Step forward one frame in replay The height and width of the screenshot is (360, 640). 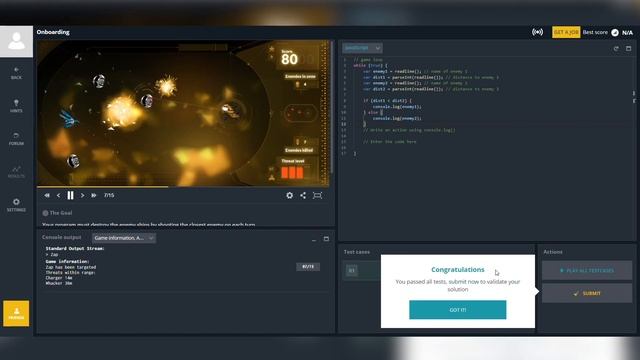point(82,196)
